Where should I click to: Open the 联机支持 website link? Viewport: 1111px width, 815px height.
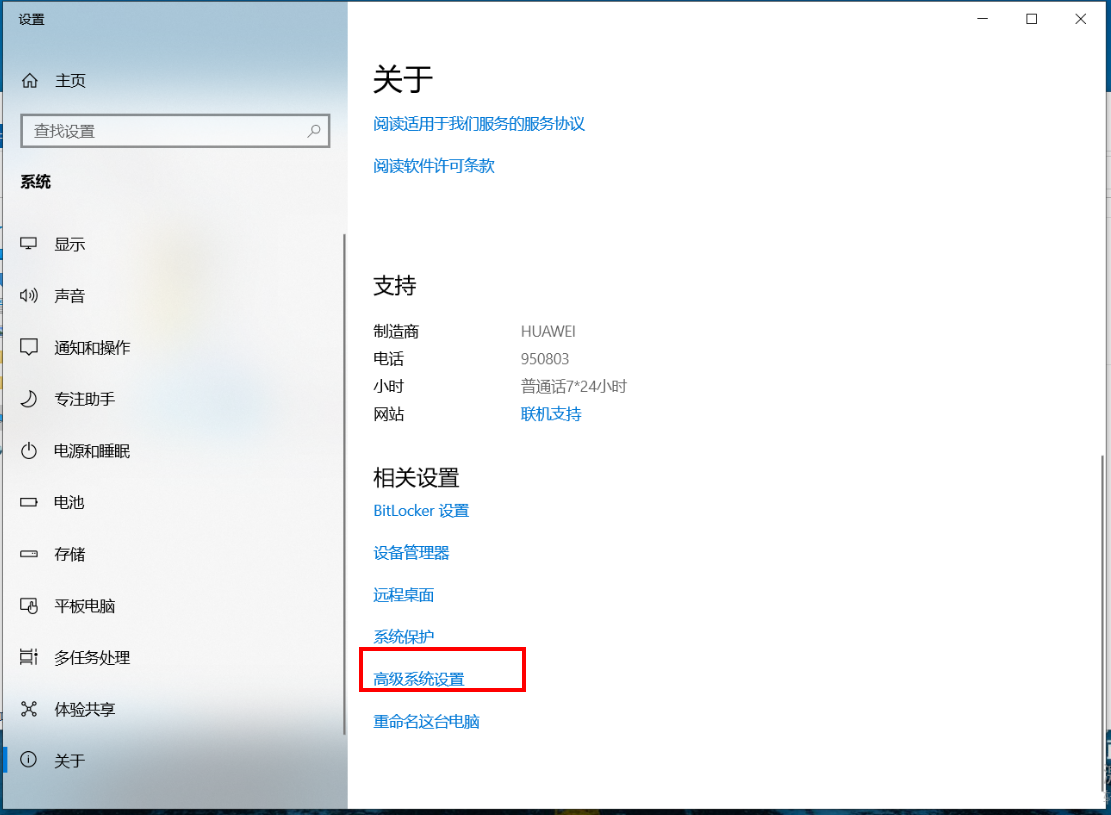[x=551, y=414]
